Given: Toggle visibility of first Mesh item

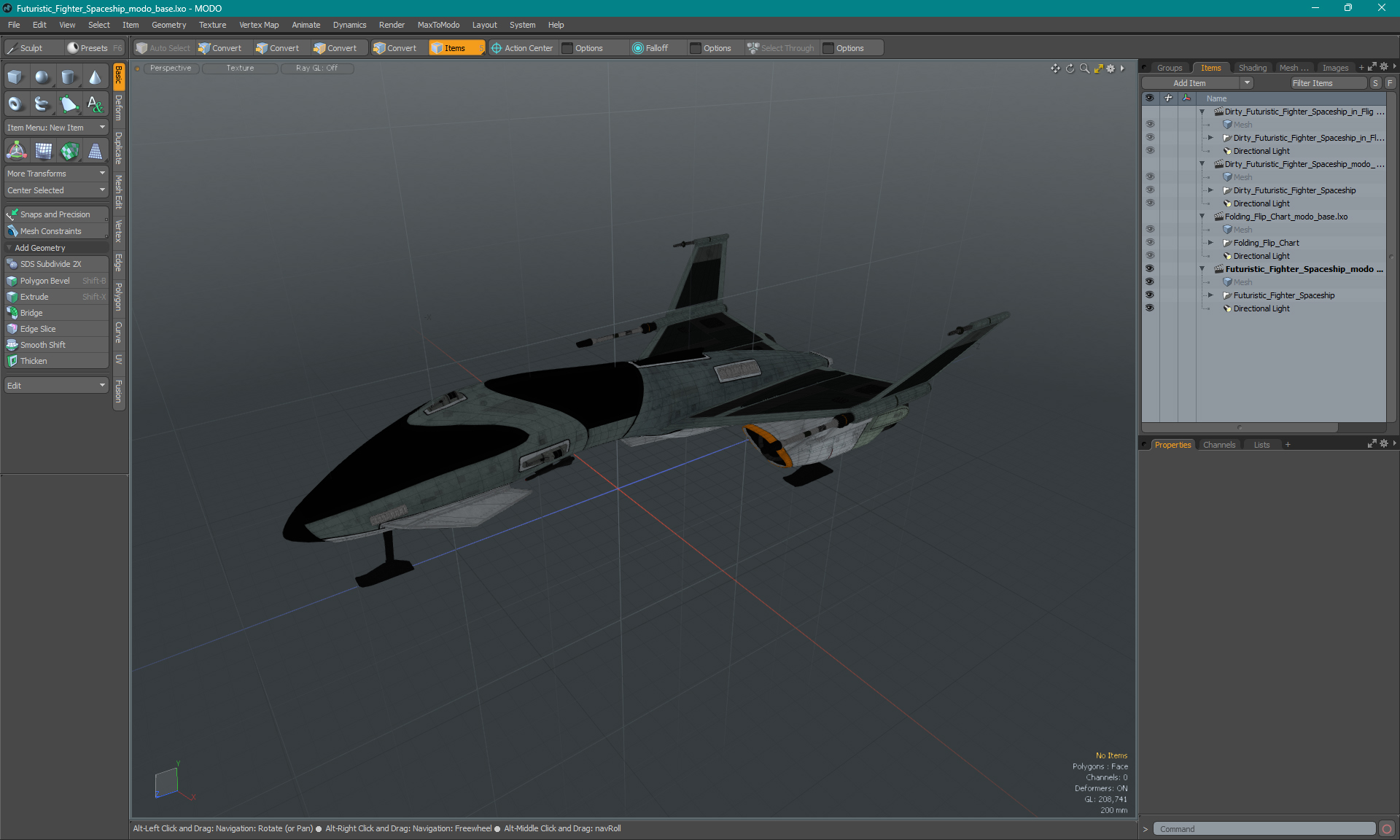Looking at the screenshot, I should coord(1150,124).
